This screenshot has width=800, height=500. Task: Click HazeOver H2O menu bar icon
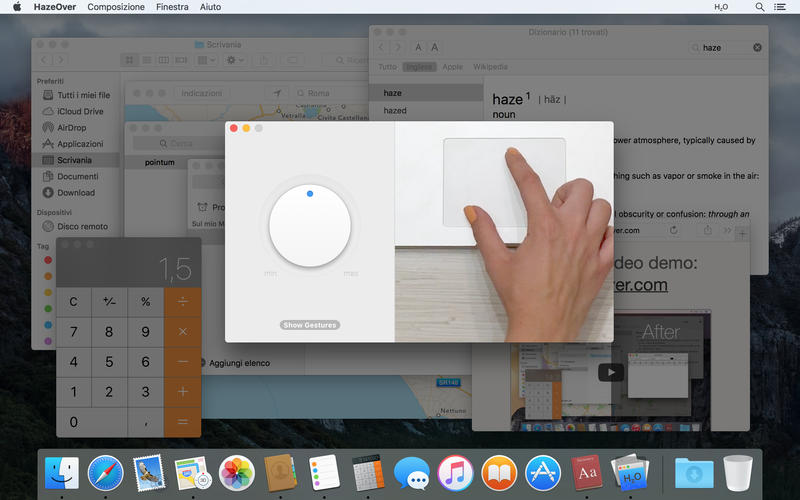click(x=721, y=7)
